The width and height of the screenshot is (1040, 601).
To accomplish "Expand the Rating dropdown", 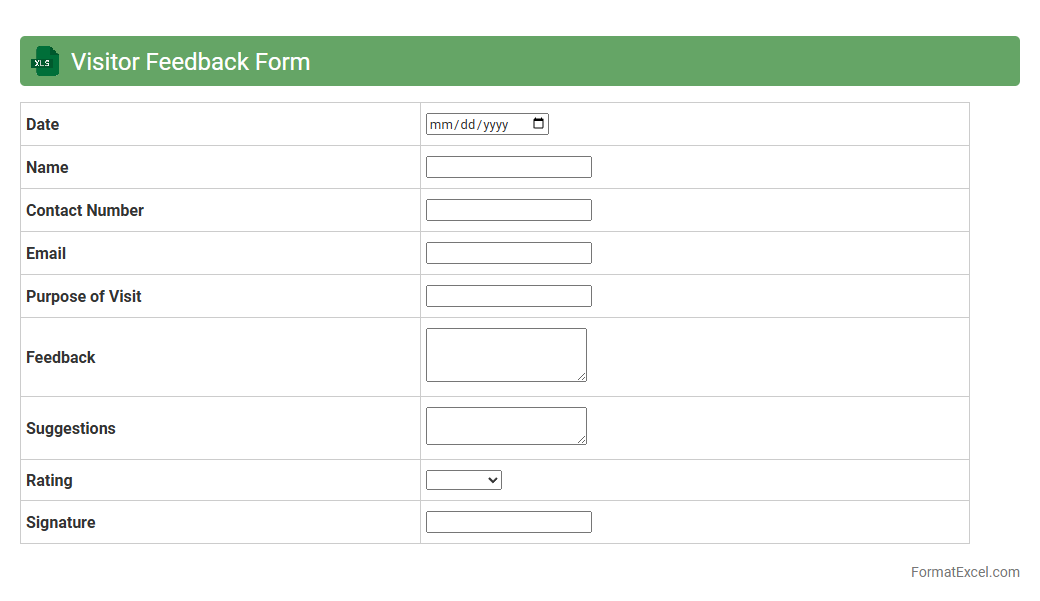I will point(464,481).
